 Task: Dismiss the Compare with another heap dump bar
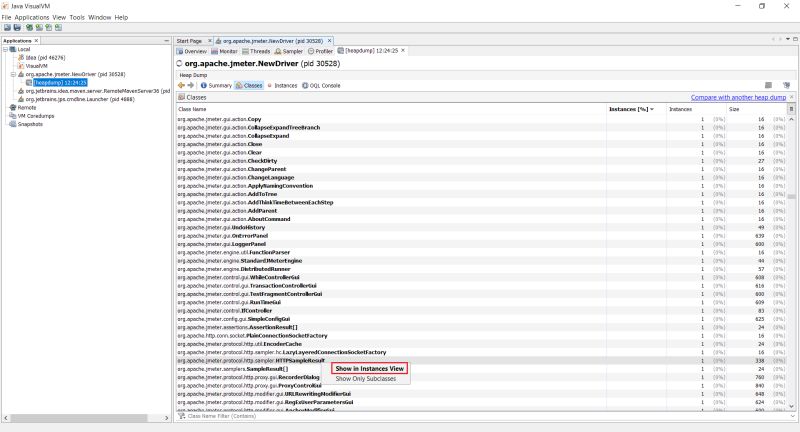coord(792,97)
